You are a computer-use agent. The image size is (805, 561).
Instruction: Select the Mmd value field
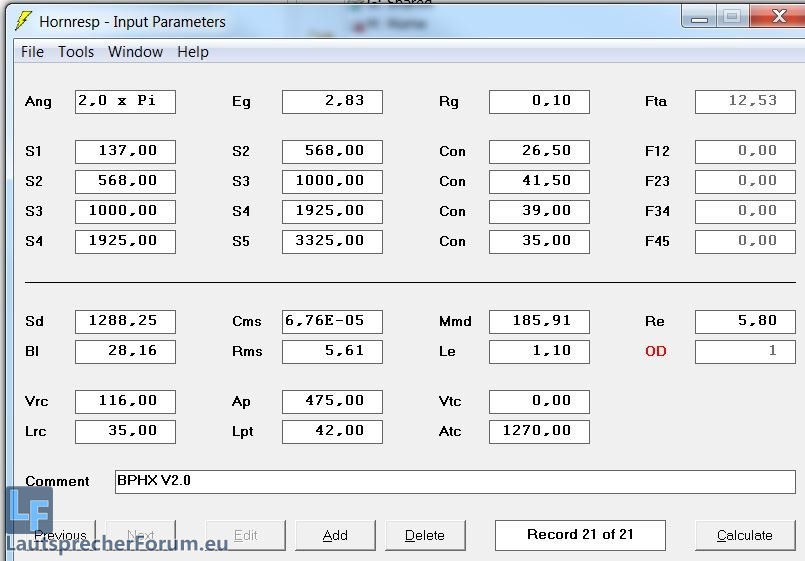tap(539, 321)
